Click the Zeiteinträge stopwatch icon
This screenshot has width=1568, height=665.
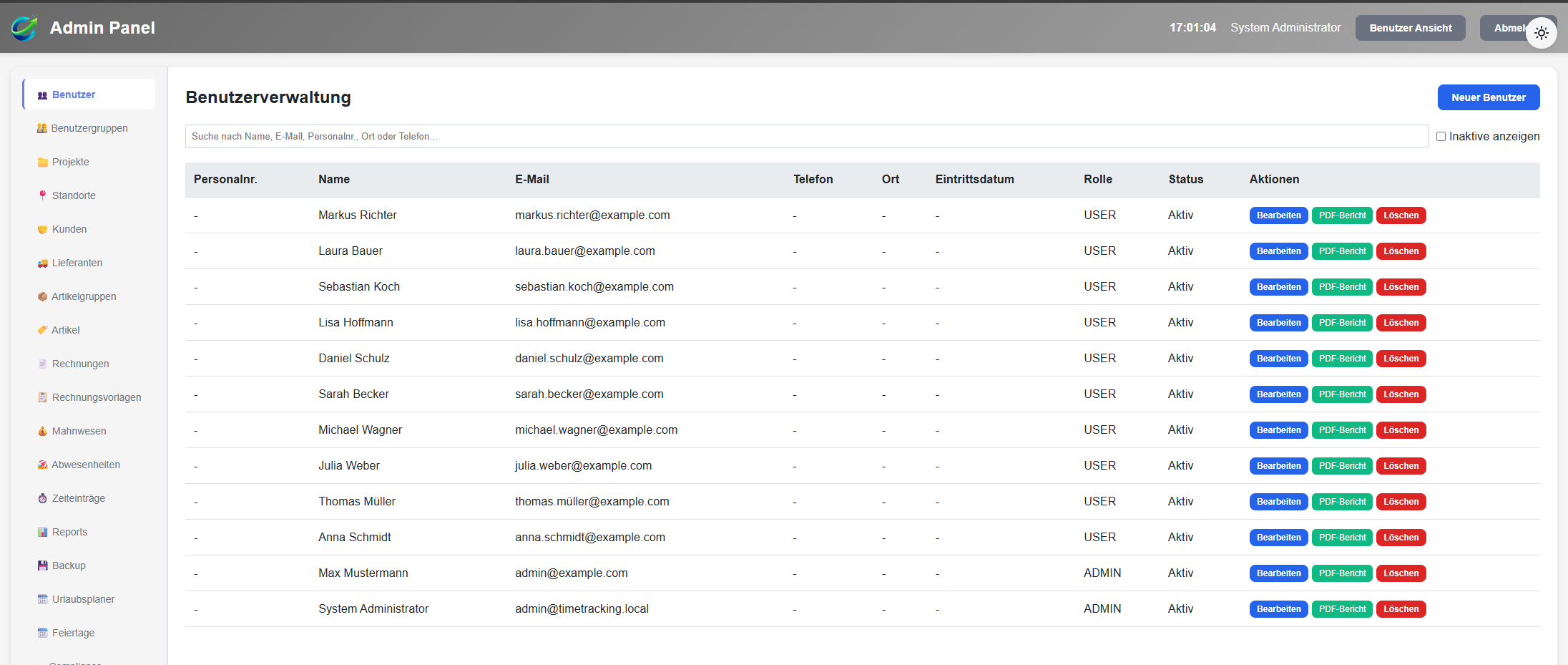42,498
